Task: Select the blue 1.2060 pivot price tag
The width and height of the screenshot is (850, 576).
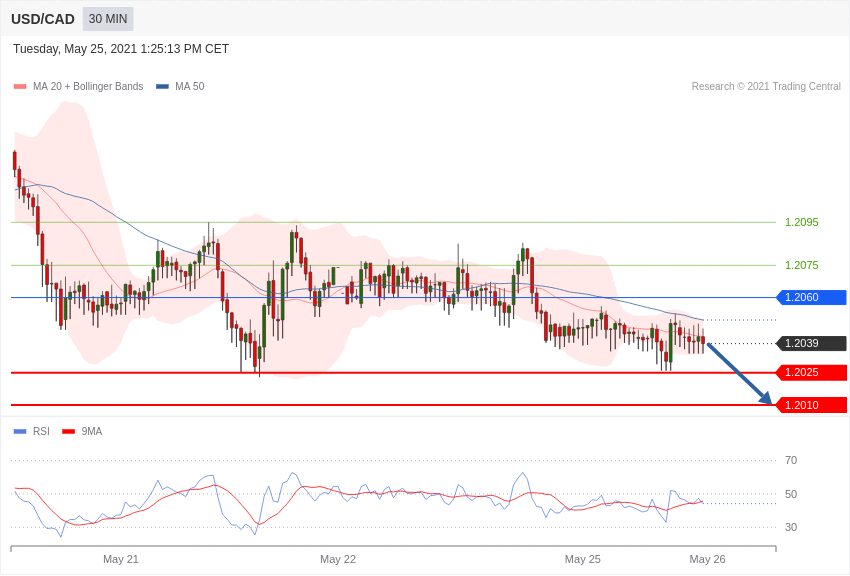Action: 811,297
